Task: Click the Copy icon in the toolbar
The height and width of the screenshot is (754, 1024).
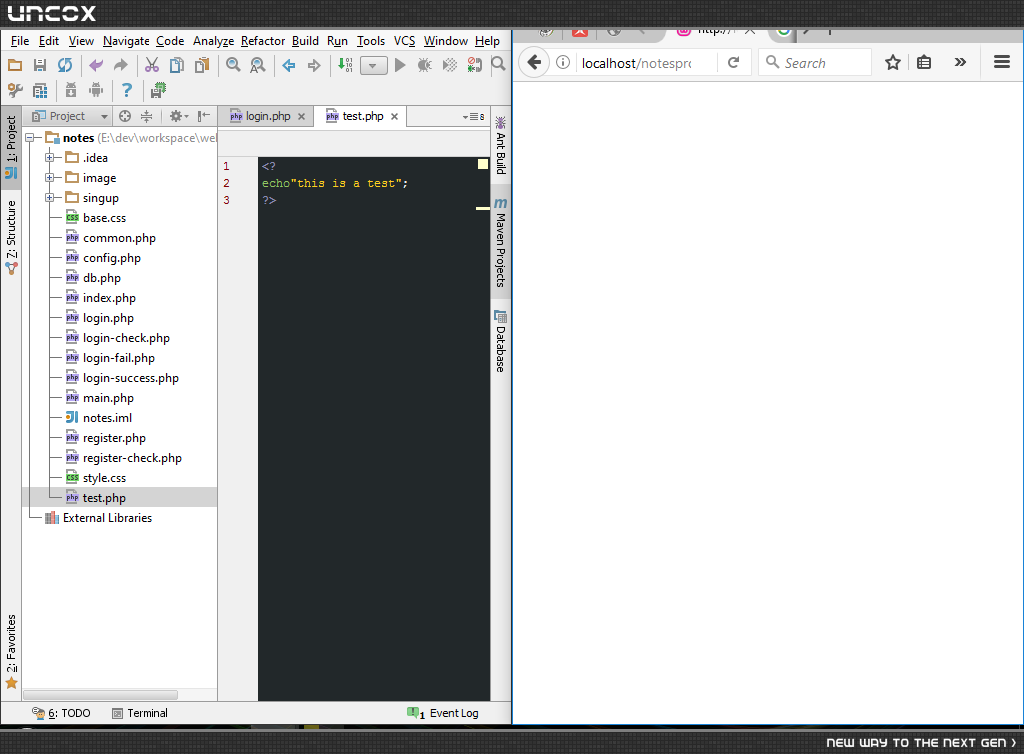Action: (x=176, y=65)
